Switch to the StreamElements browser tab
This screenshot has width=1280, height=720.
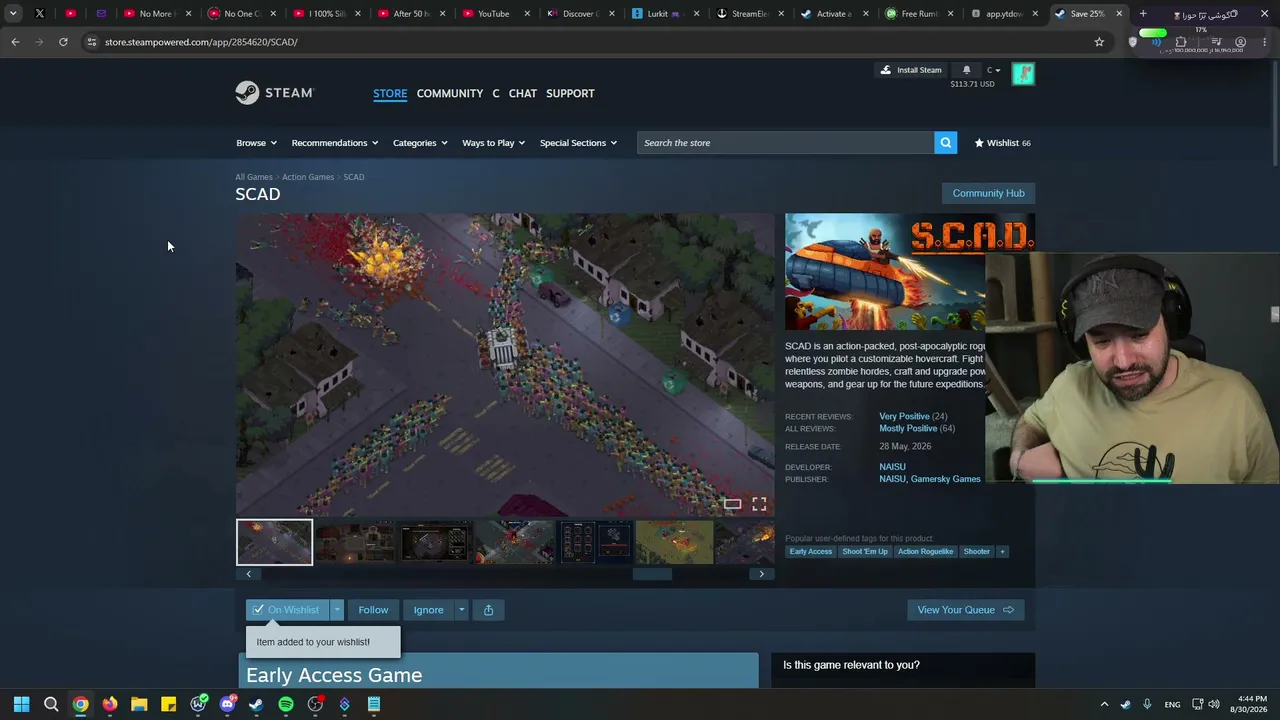750,14
